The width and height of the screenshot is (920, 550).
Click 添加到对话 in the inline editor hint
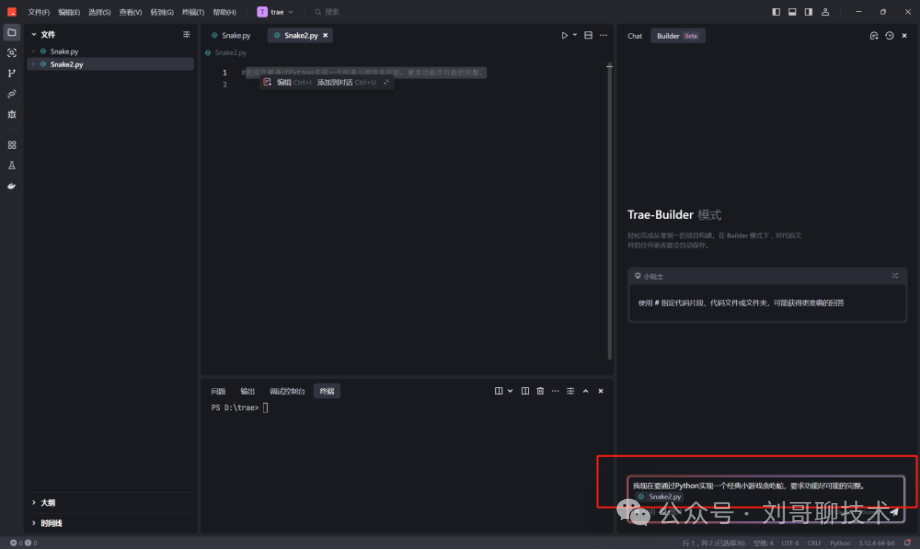[334, 82]
